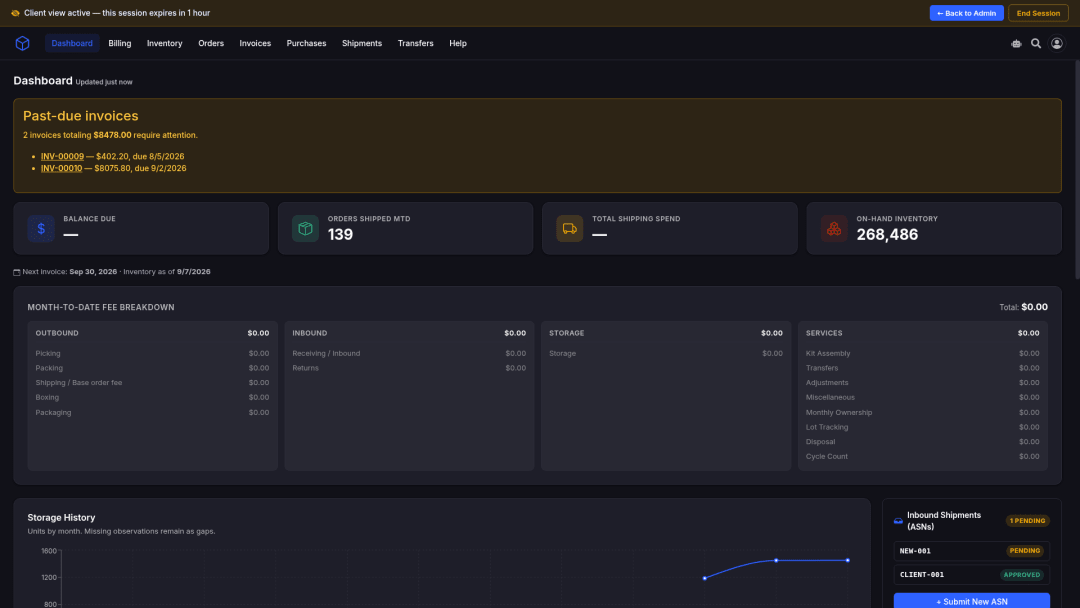Click the APPROVED badge on CLIENT-001
1080x608 pixels.
pyautogui.click(x=1021, y=574)
